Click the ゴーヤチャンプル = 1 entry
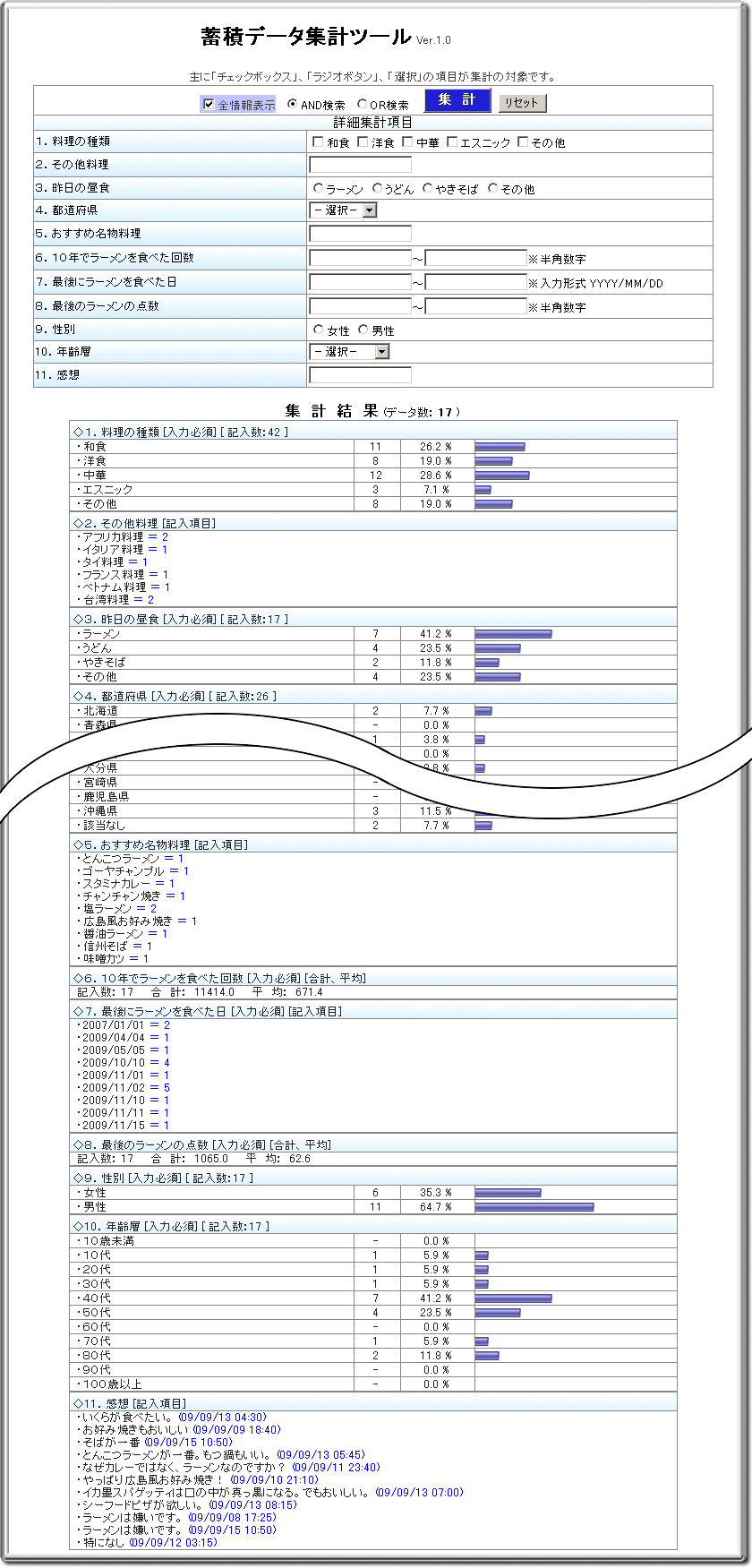Screen dimensions: 752x1568 click(133, 870)
